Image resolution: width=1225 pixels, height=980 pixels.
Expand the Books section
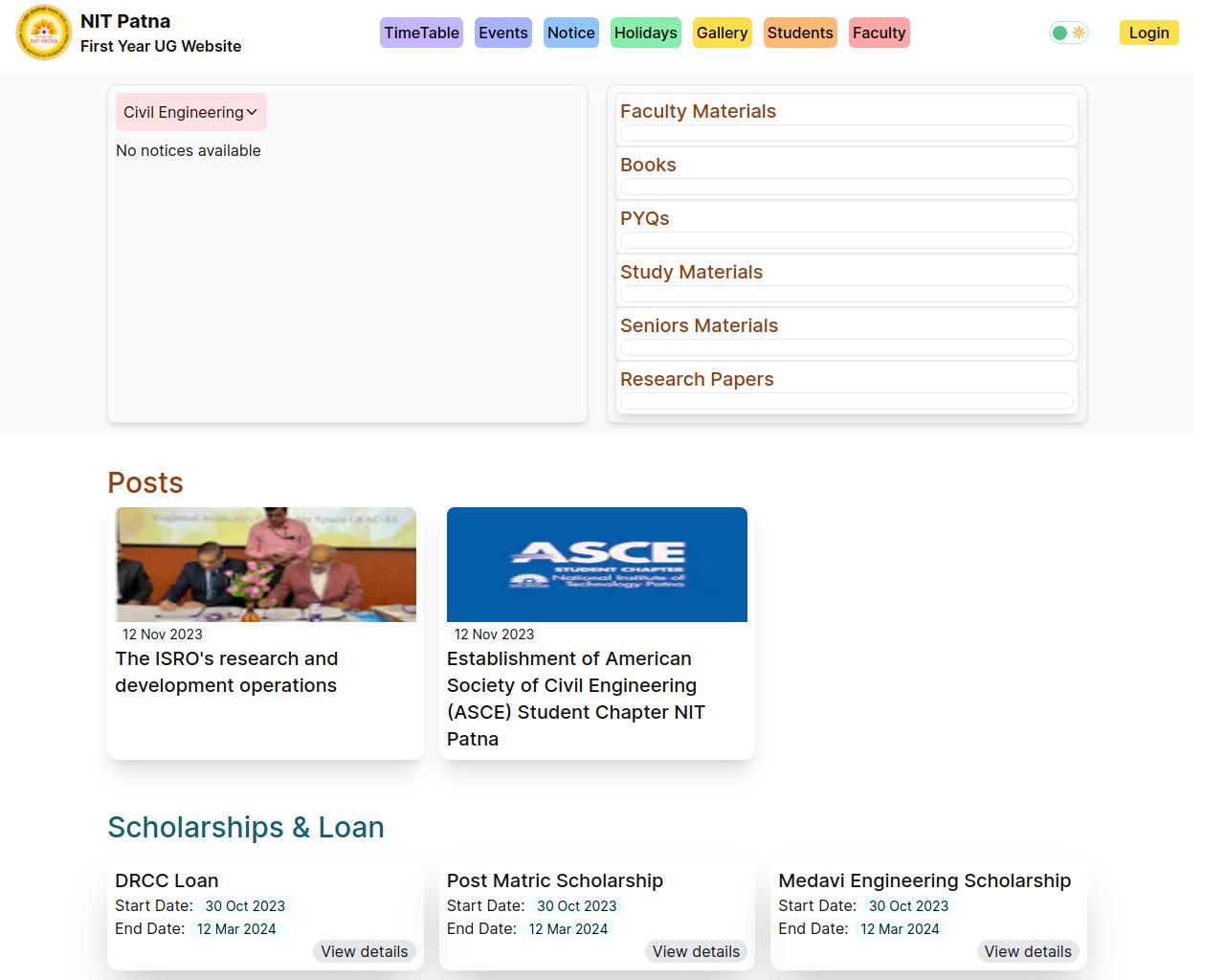(x=847, y=172)
